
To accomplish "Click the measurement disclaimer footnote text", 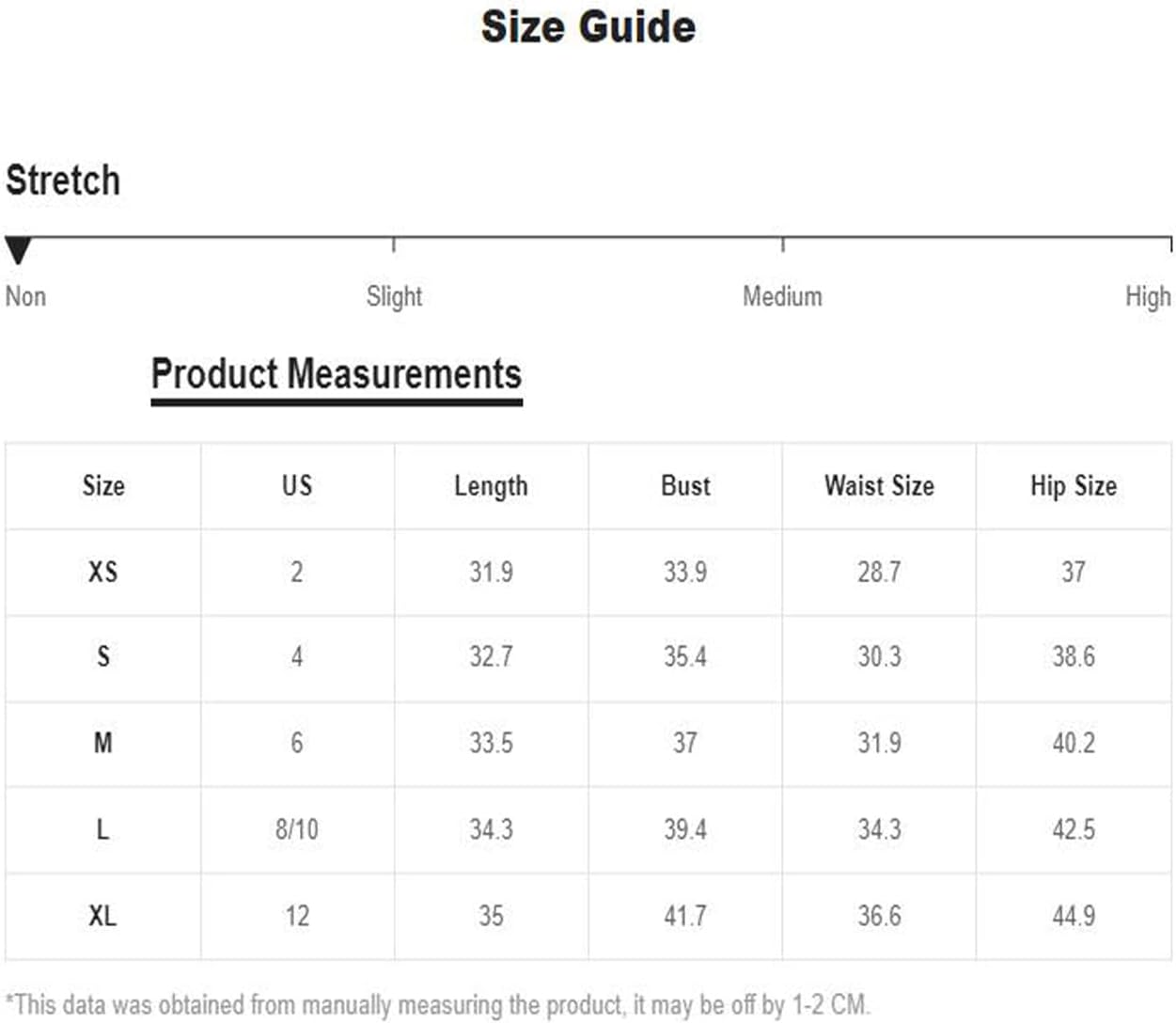I will click(438, 1004).
